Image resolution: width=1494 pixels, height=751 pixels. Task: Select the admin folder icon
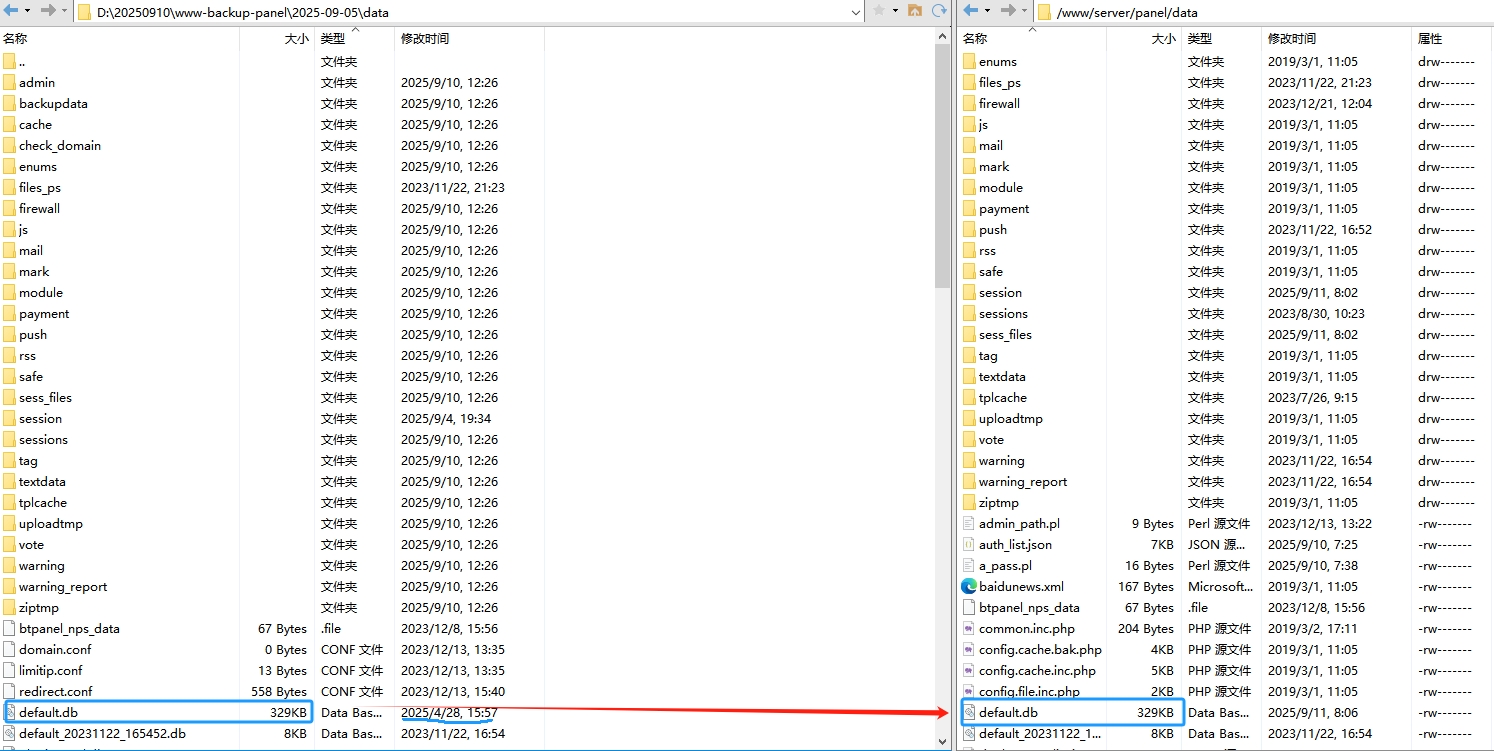[10, 82]
